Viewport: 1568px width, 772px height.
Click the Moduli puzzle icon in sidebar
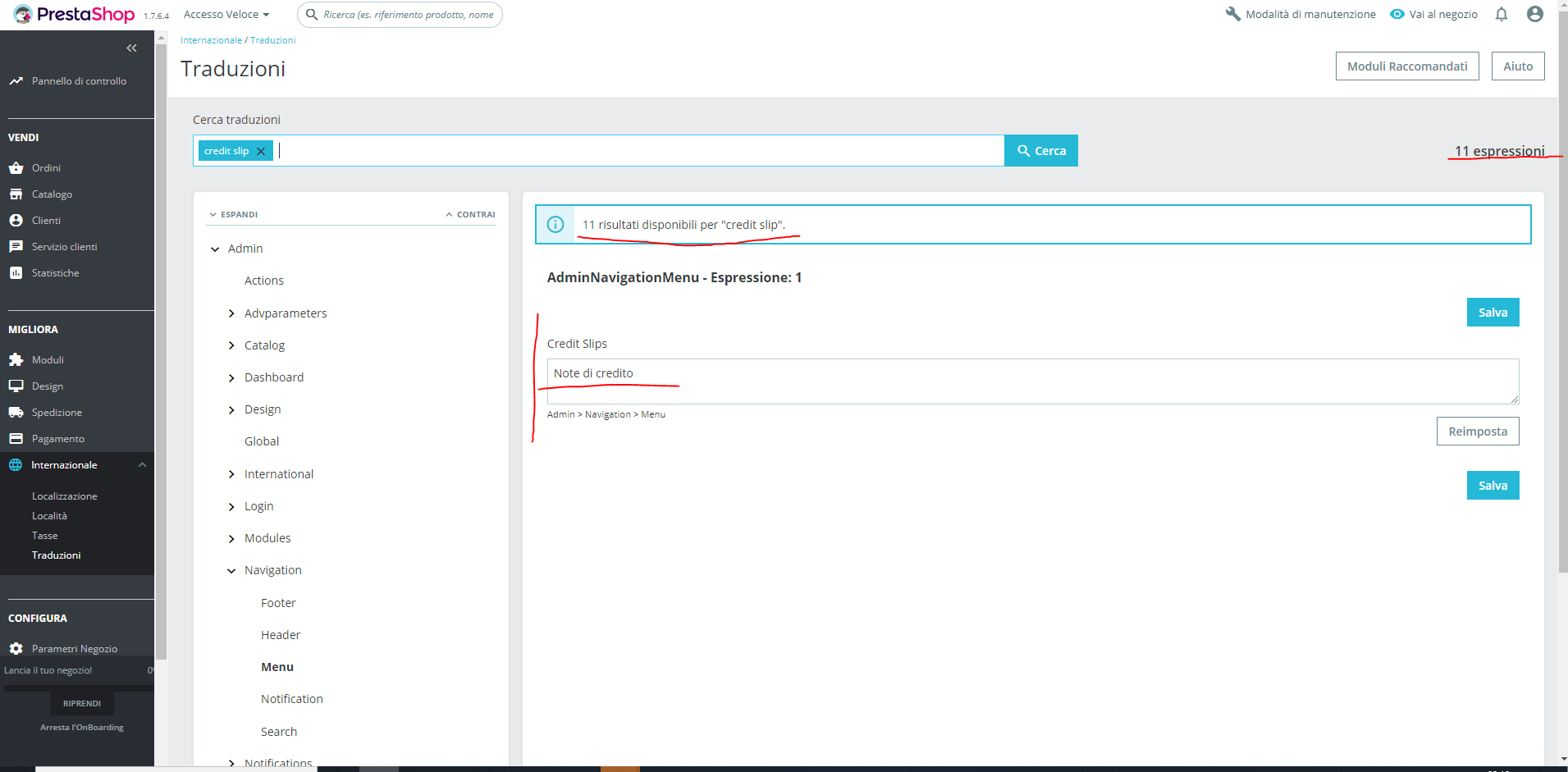pos(16,360)
